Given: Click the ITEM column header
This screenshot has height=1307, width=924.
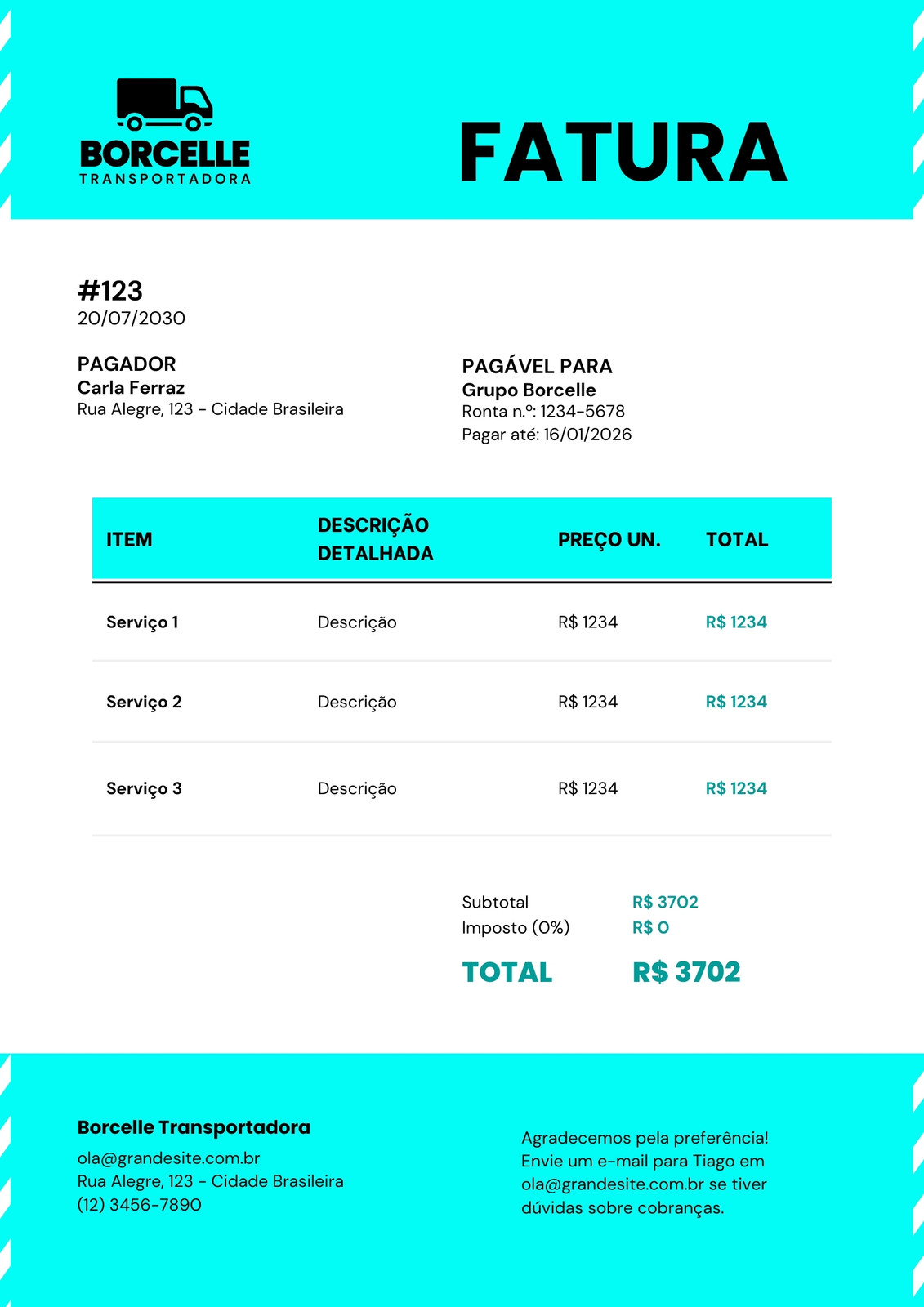Looking at the screenshot, I should point(129,540).
